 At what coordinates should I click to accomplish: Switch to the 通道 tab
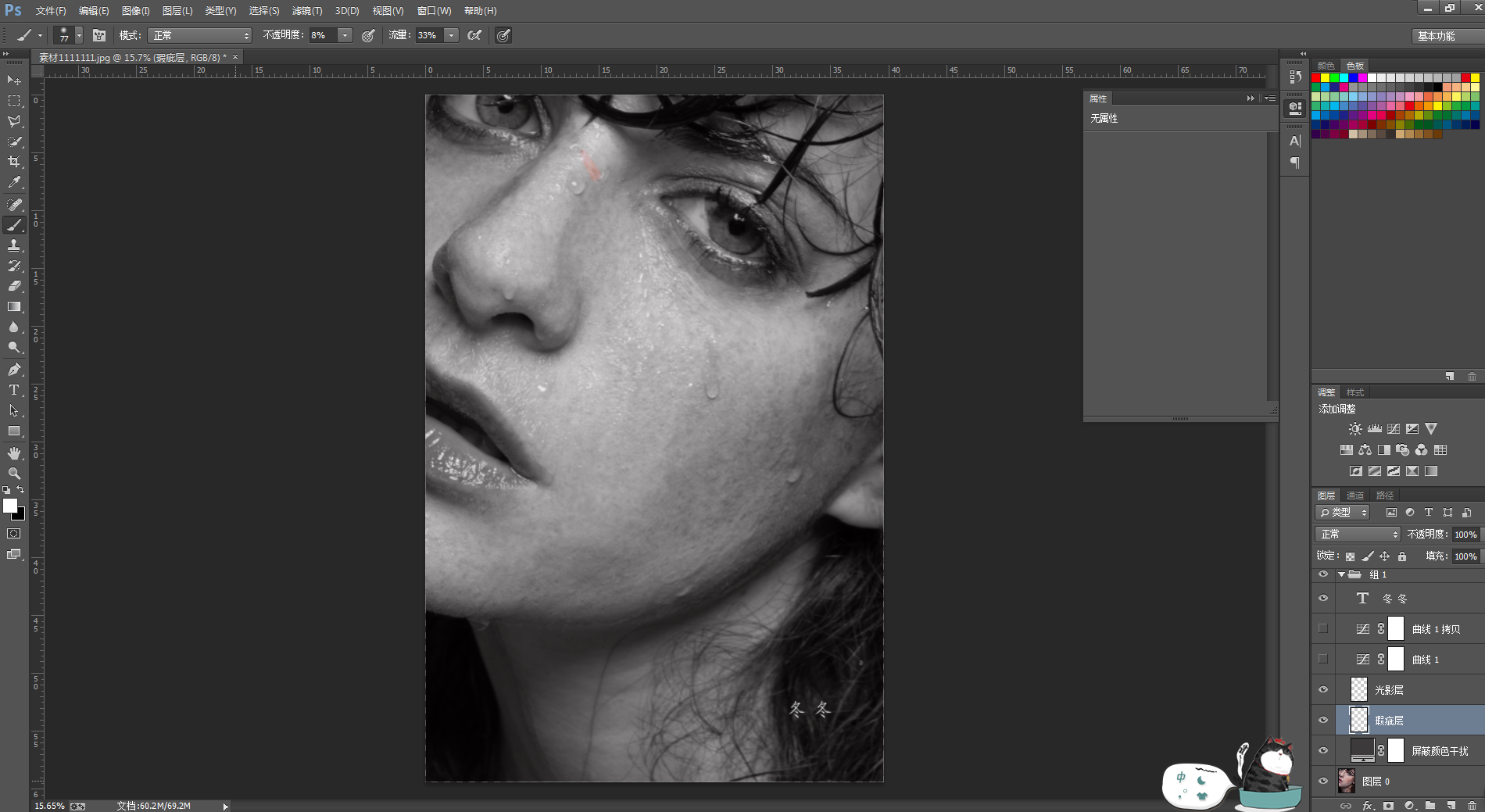coord(1355,495)
